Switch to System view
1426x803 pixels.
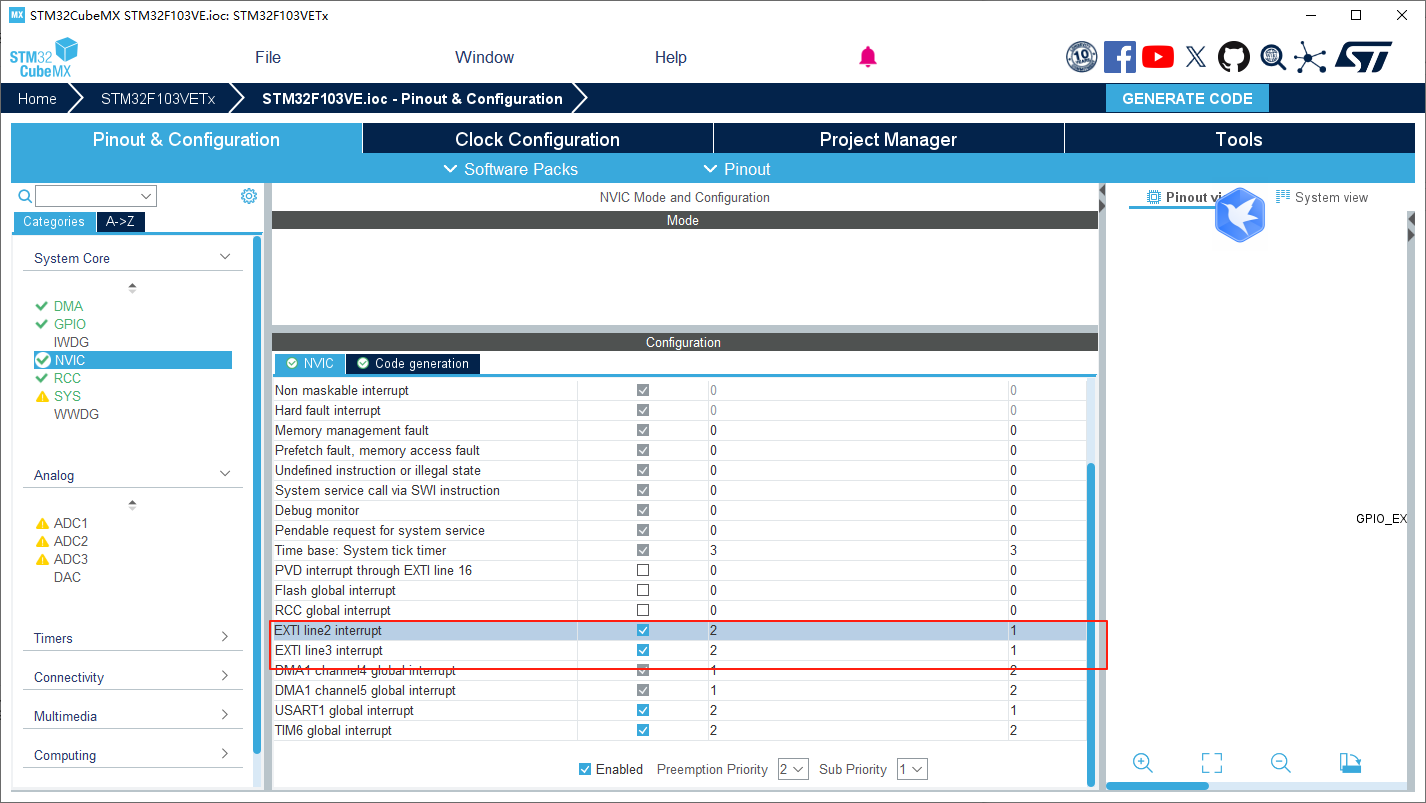(1322, 197)
